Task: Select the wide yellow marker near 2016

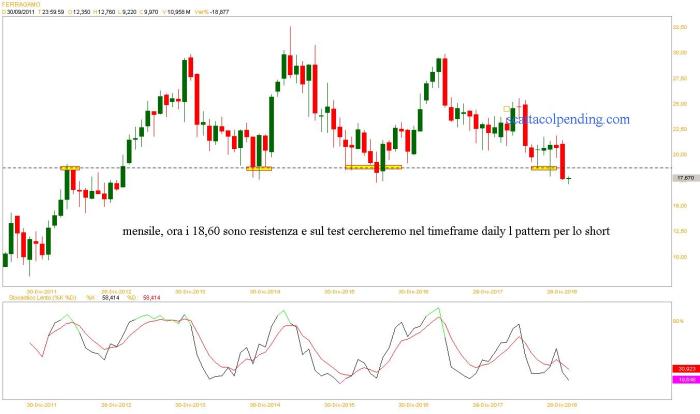Action: 373,167
